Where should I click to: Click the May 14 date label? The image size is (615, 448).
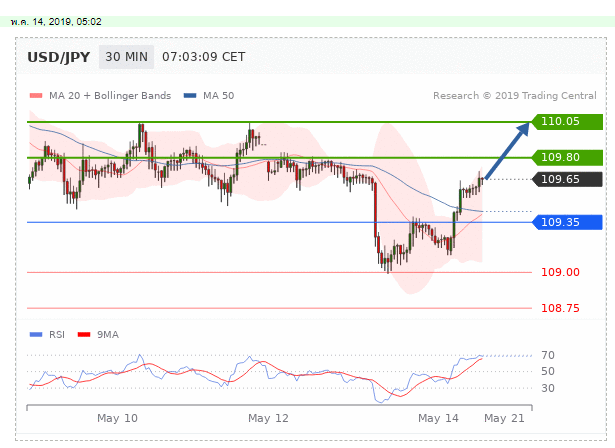[x=438, y=418]
